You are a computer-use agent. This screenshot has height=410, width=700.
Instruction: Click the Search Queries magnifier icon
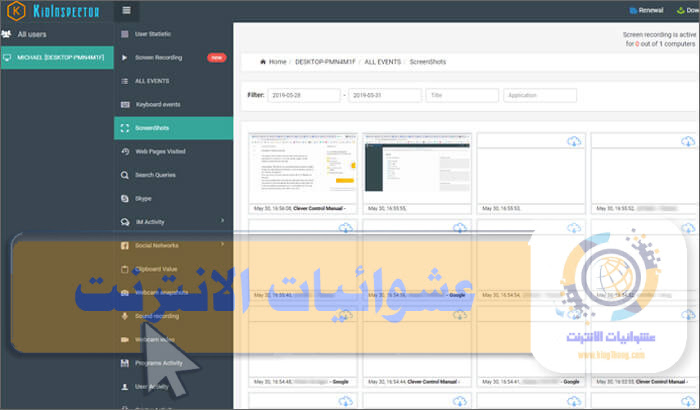click(124, 175)
